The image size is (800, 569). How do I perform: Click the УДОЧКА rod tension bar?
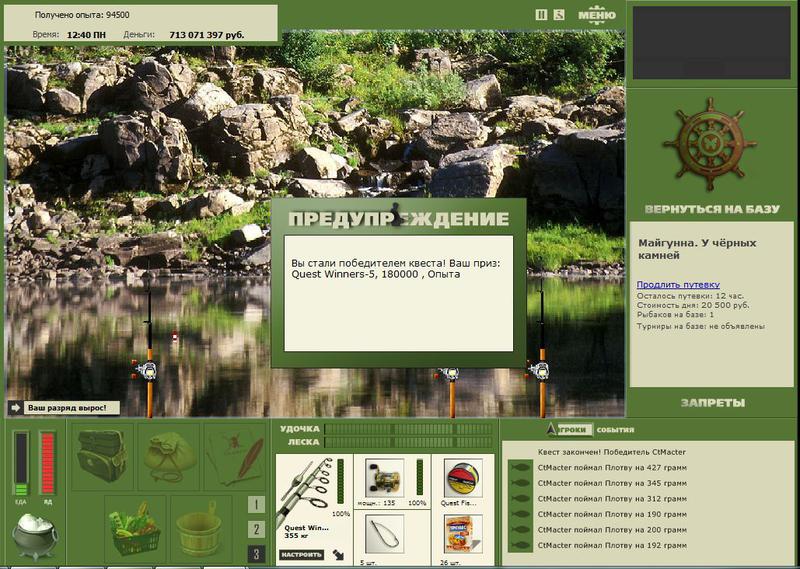coord(408,429)
